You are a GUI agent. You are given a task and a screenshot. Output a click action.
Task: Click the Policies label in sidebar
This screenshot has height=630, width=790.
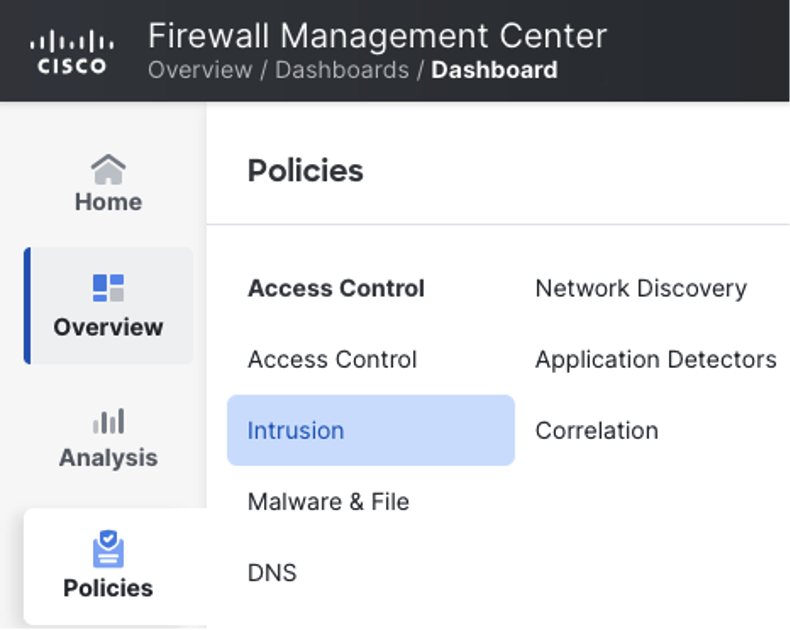coord(108,588)
